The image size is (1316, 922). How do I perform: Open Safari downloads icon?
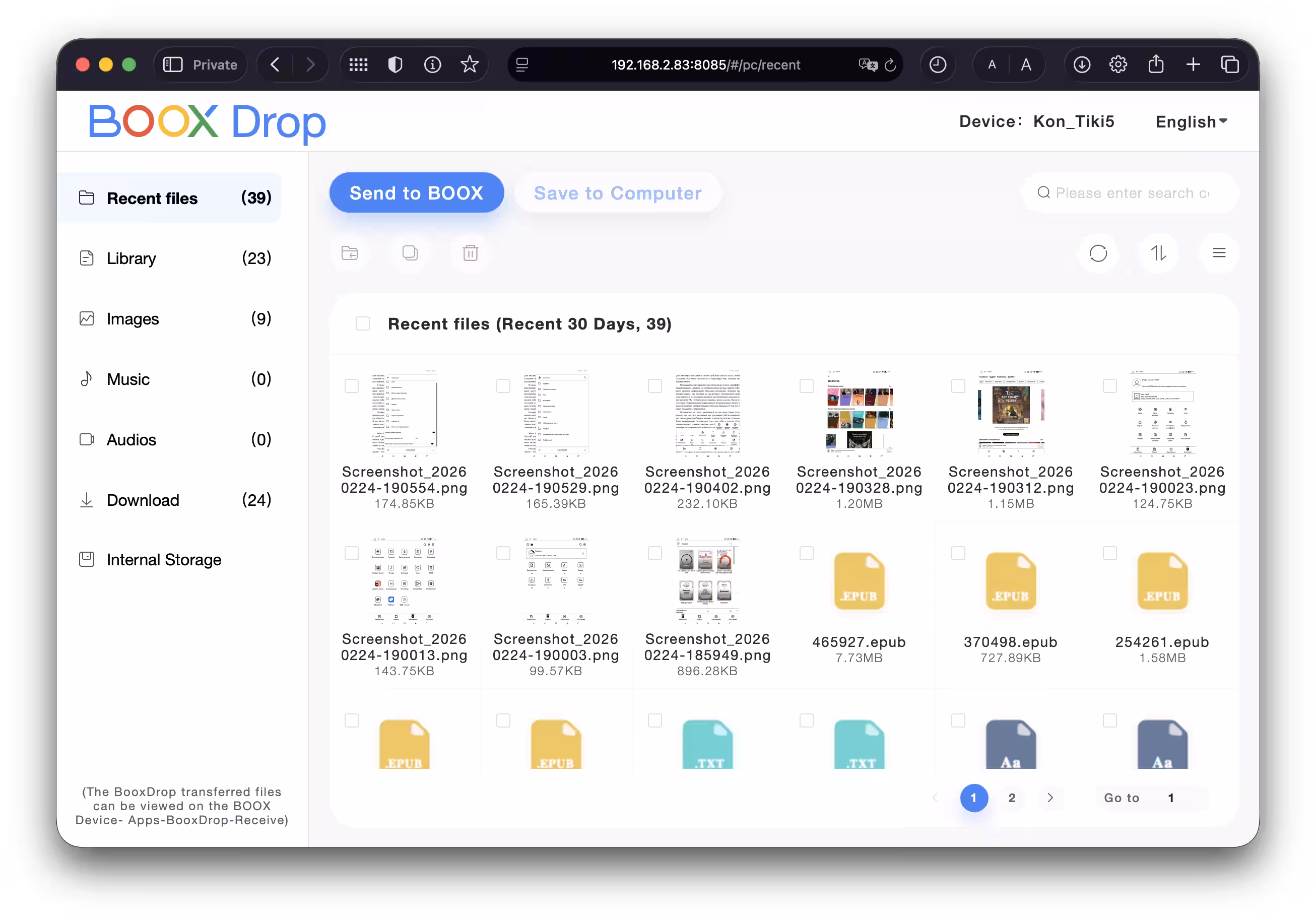(1082, 65)
